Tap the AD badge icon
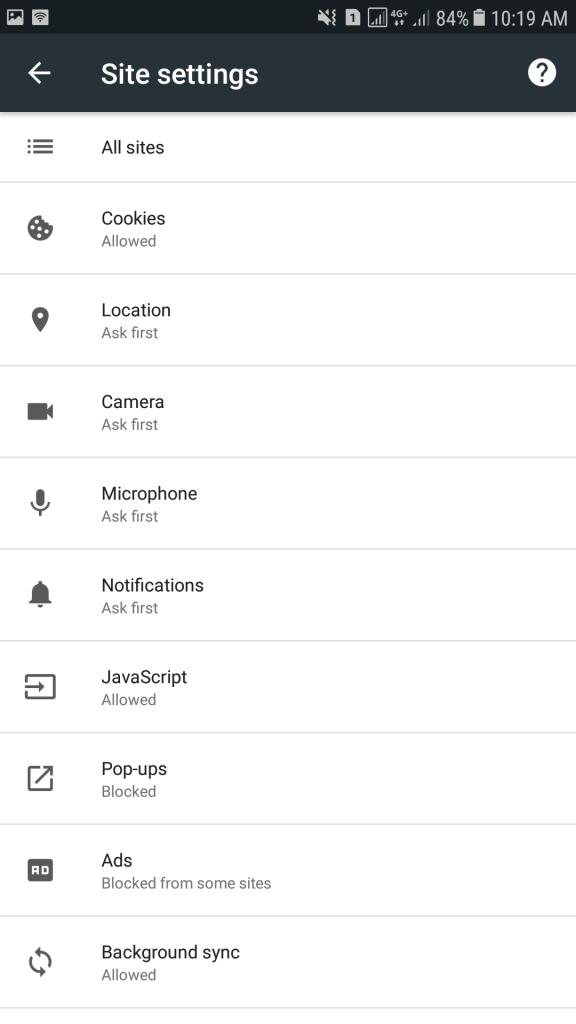The height and width of the screenshot is (1024, 576). [x=40, y=870]
